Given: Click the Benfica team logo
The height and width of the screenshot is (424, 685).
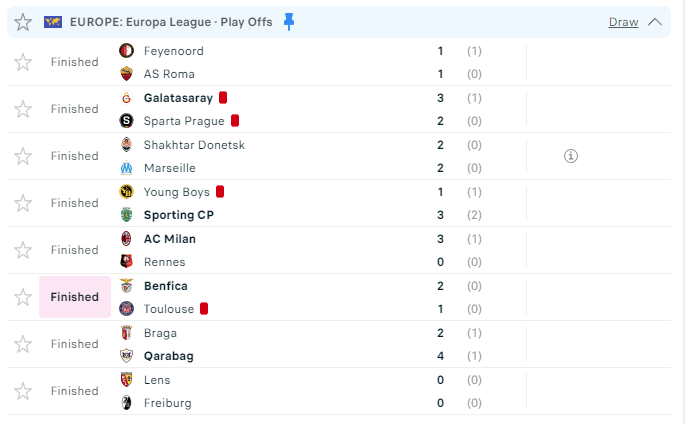Looking at the screenshot, I should pos(126,286).
